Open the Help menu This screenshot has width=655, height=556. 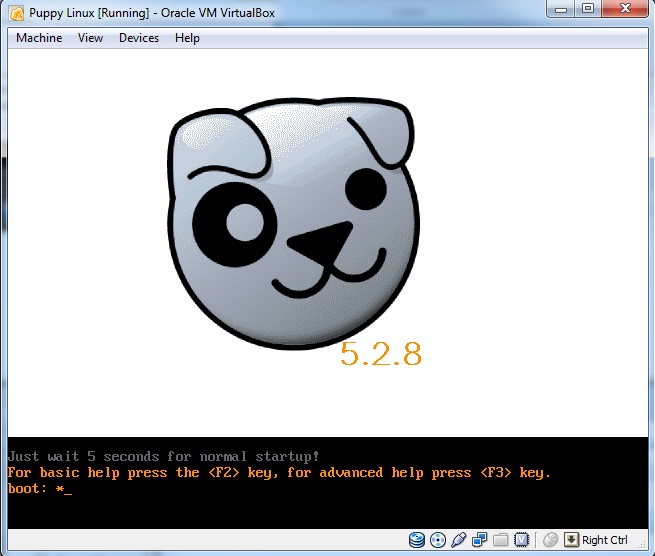187,38
